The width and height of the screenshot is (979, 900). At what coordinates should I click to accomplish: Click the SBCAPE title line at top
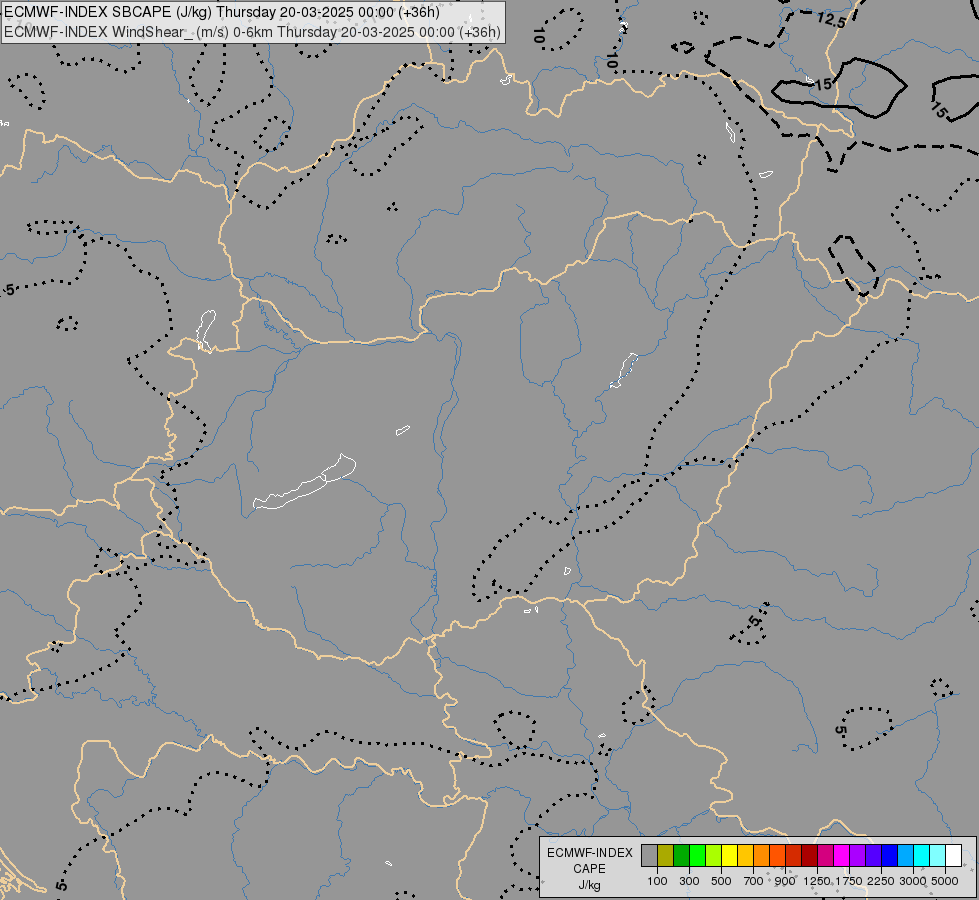point(222,12)
